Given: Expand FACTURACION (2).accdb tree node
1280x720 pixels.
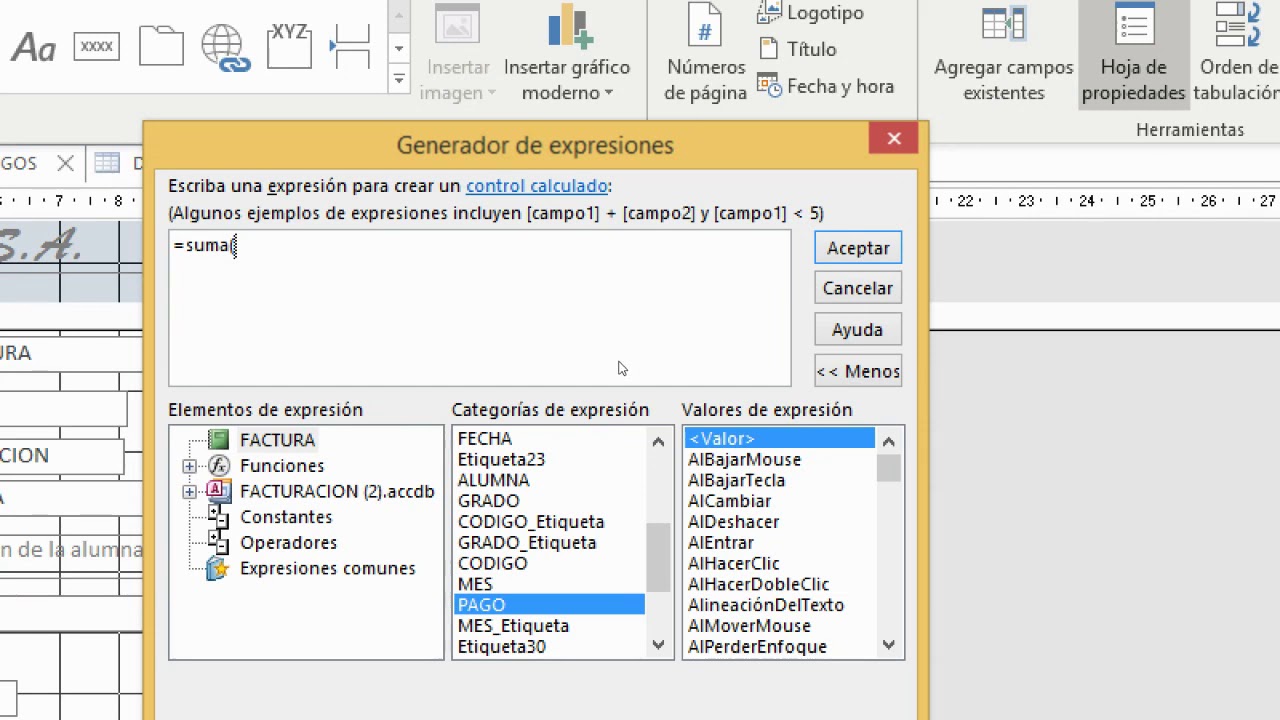Looking at the screenshot, I should tap(189, 491).
